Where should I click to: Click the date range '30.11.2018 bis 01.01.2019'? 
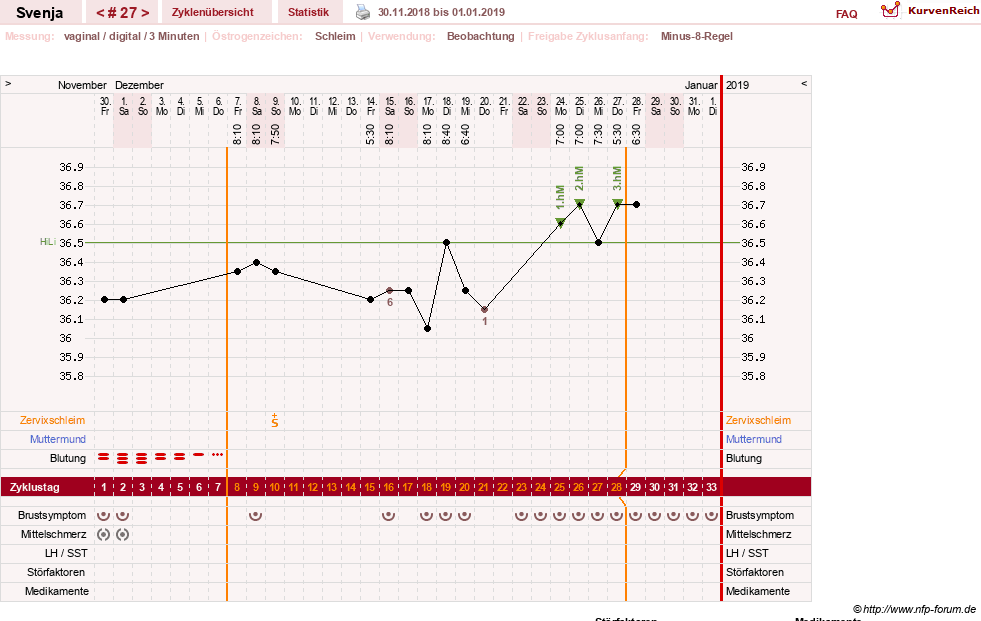pos(441,12)
